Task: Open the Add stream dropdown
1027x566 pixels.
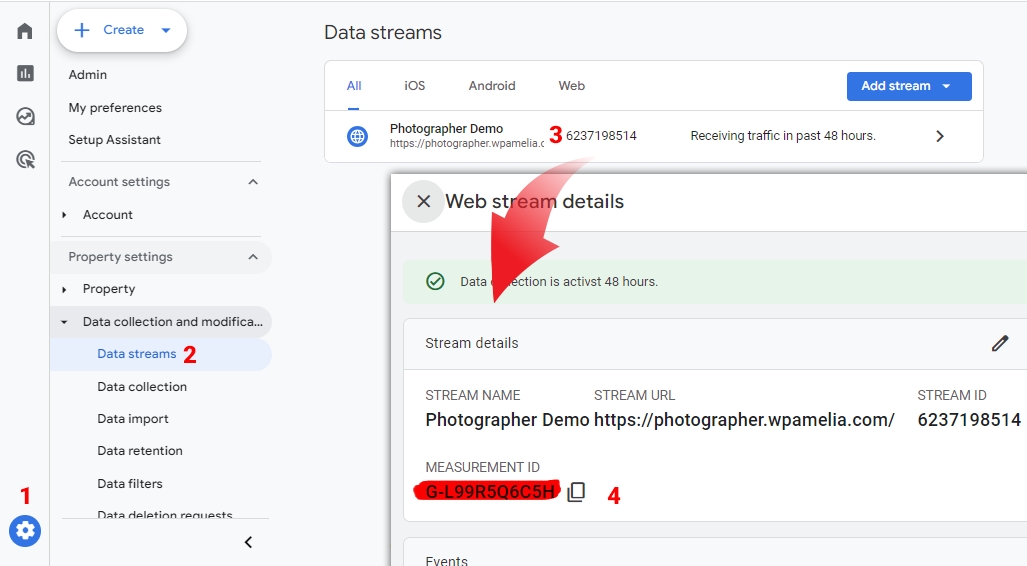Action: pos(908,86)
